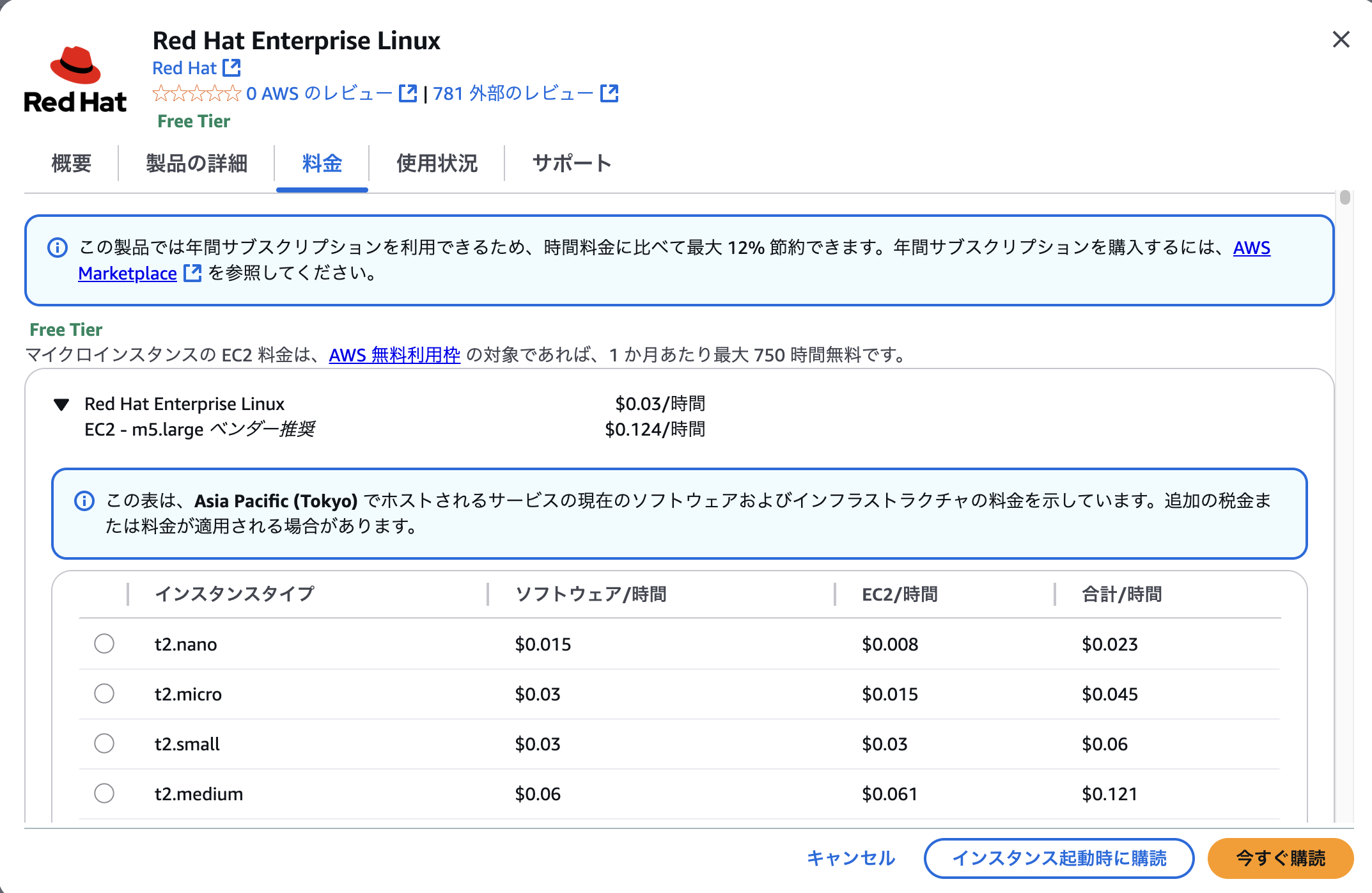This screenshot has width=1372, height=893.
Task: Click the ソフトウェア/時間 column header
Action: [x=591, y=594]
